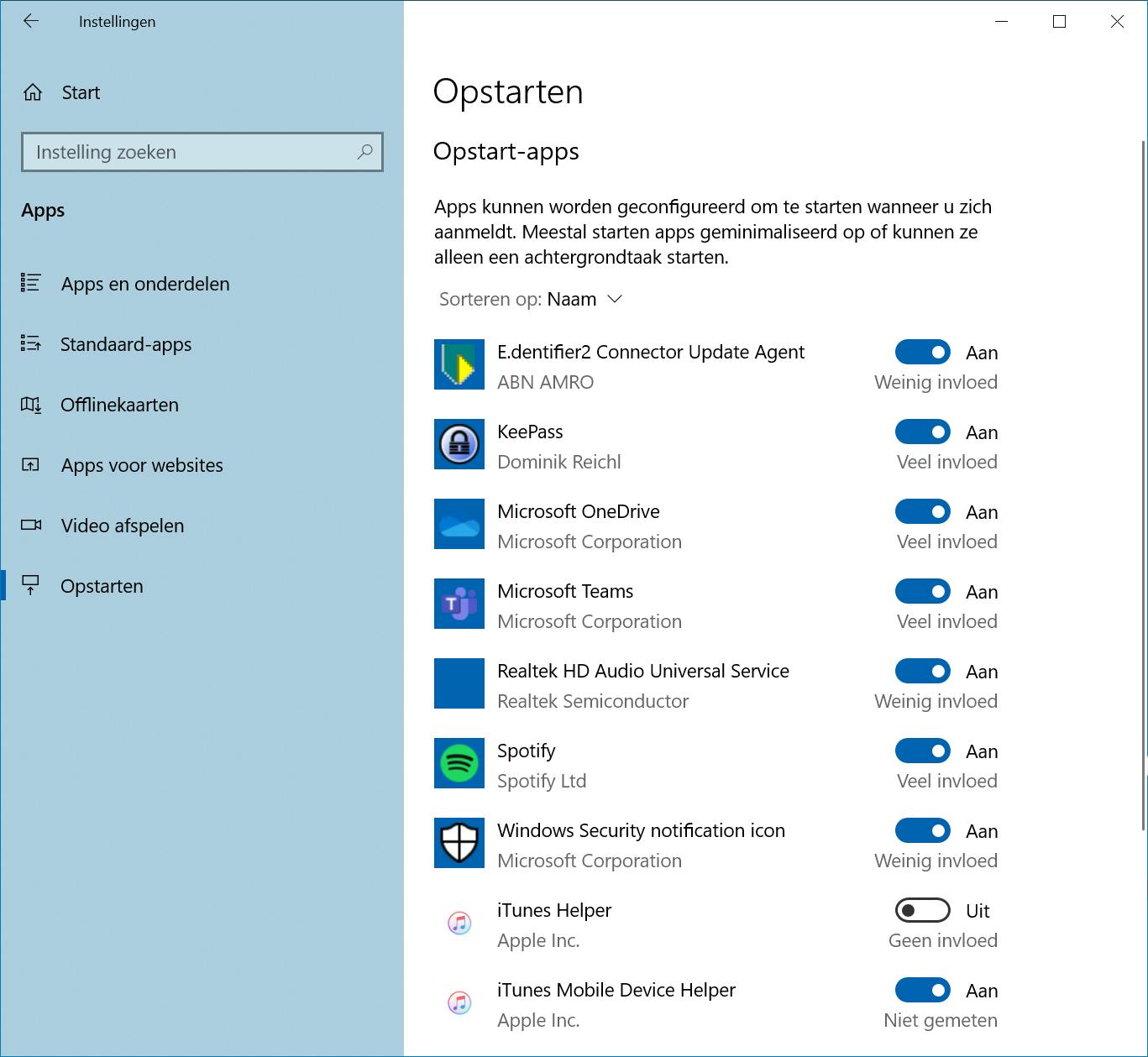
Task: Go to Start settings home
Action: (x=202, y=92)
